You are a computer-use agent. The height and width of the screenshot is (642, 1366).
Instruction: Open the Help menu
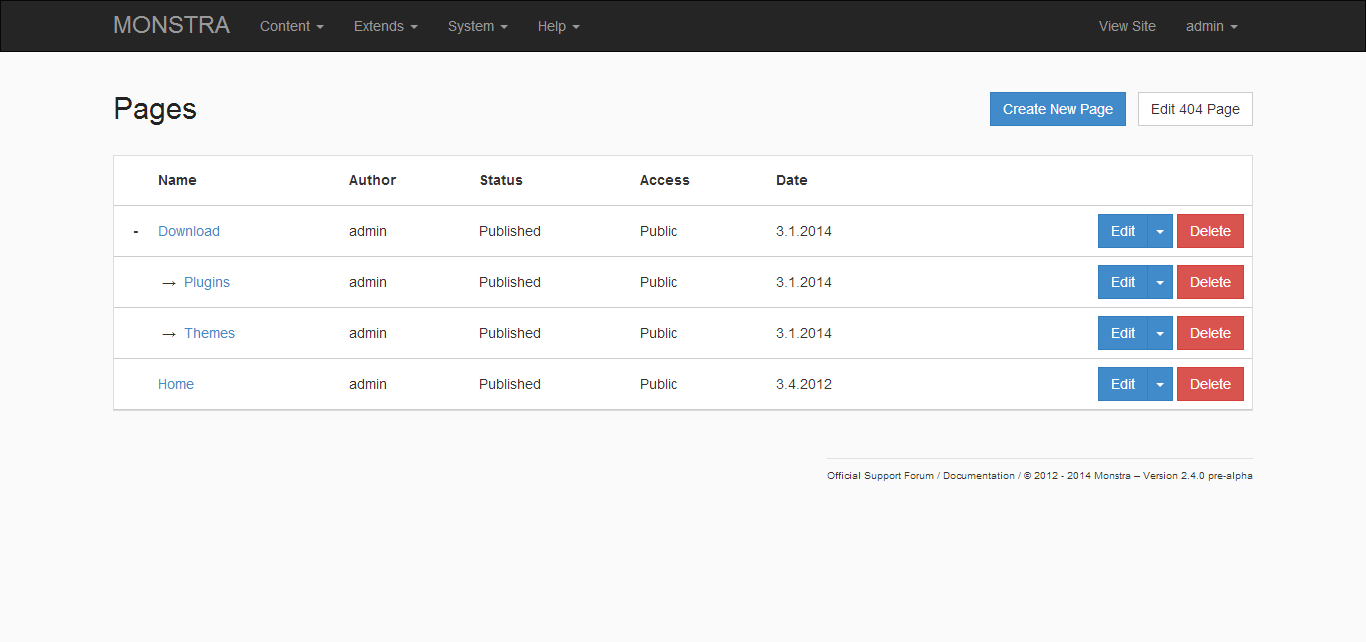click(x=558, y=26)
